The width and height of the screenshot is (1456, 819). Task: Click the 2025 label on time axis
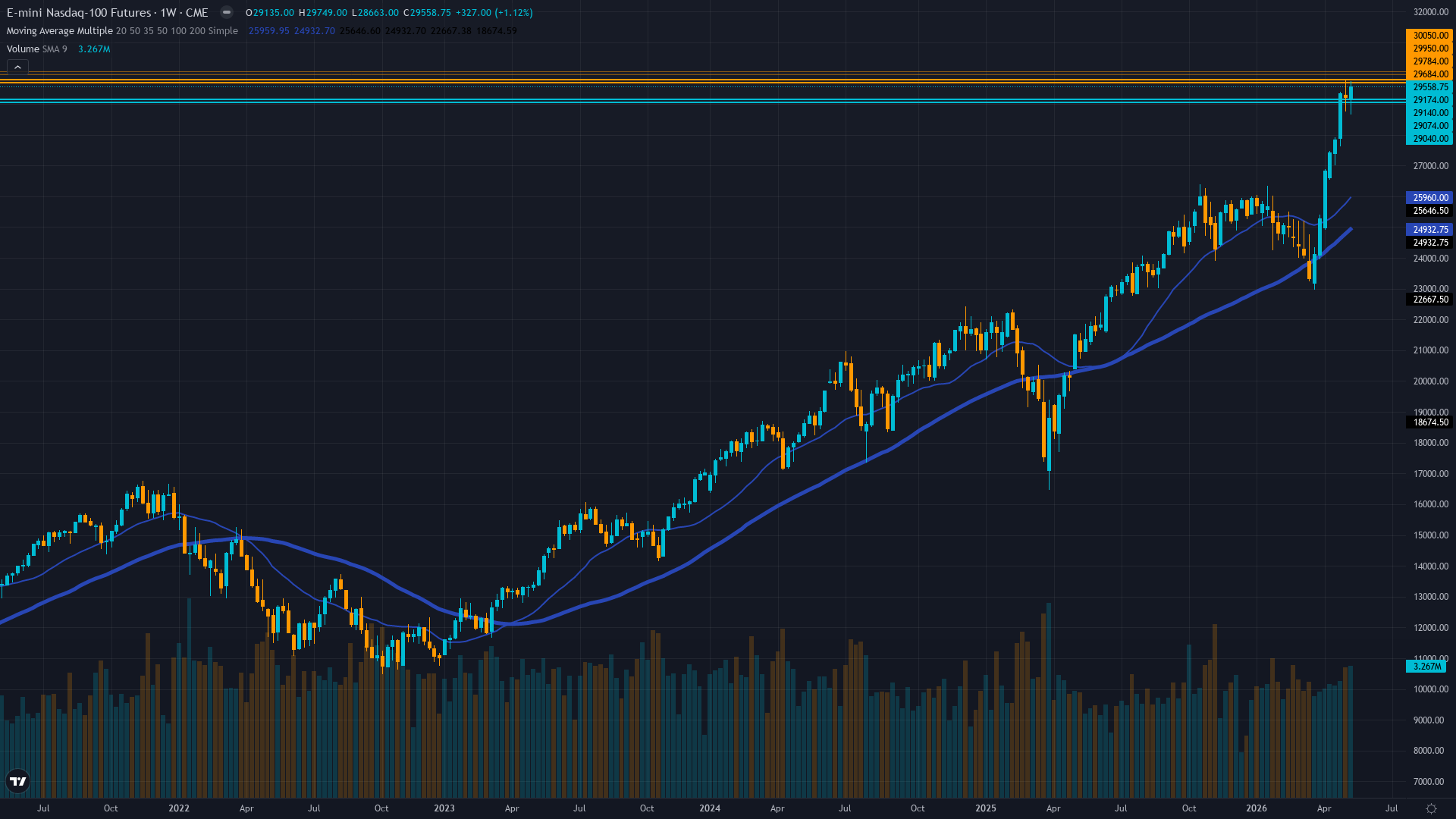tap(986, 808)
